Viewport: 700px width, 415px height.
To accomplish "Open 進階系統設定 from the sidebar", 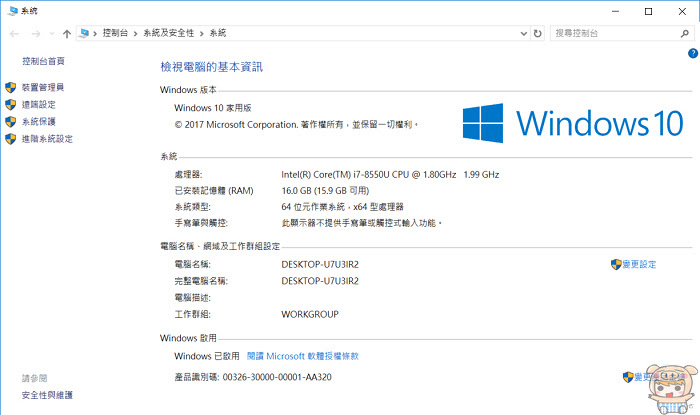I will [47, 139].
